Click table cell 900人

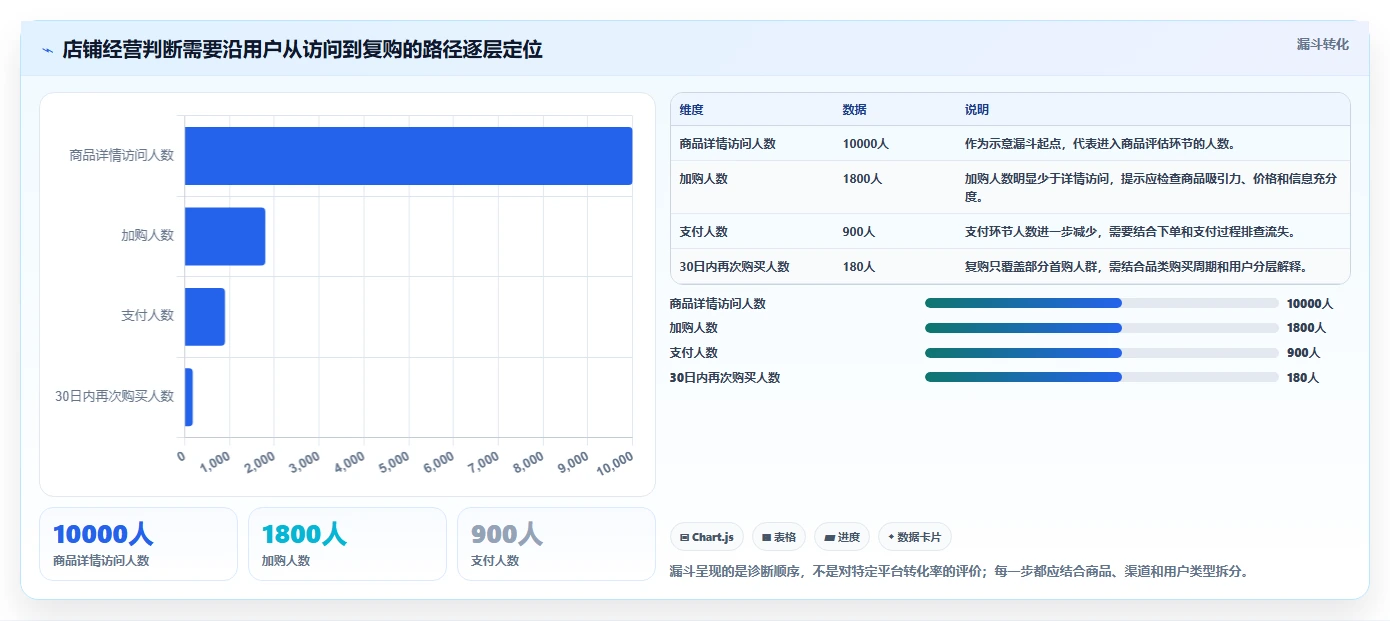click(858, 232)
